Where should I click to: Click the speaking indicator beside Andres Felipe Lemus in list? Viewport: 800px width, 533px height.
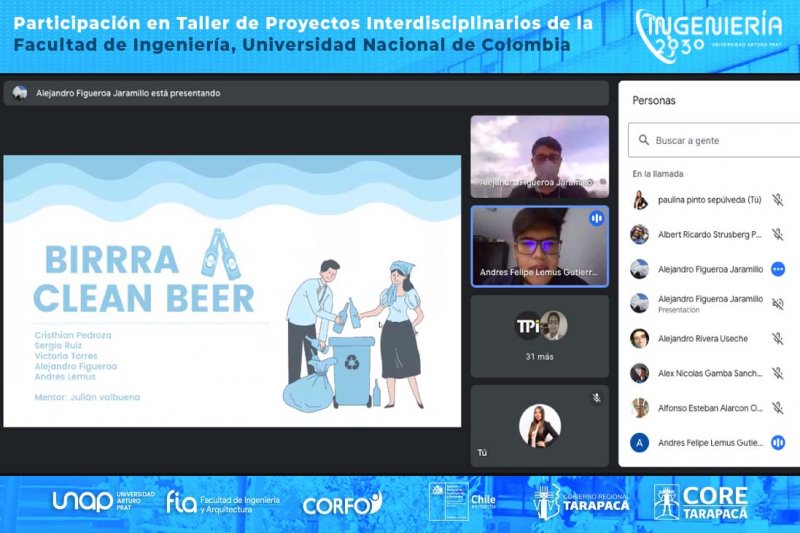click(x=777, y=442)
